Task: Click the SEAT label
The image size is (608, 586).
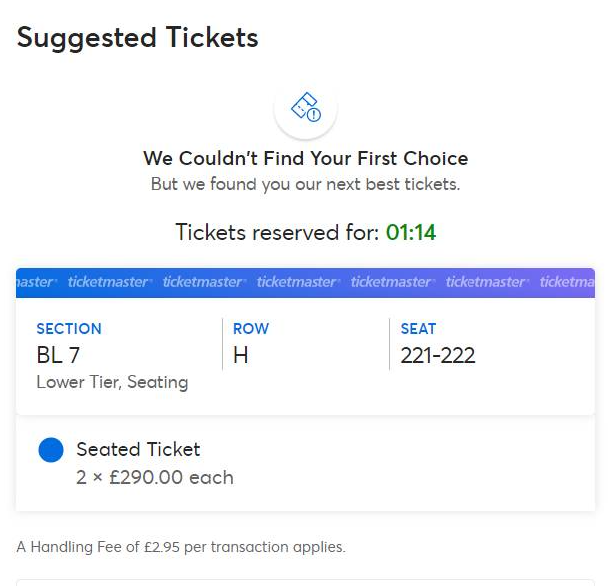Action: point(418,329)
